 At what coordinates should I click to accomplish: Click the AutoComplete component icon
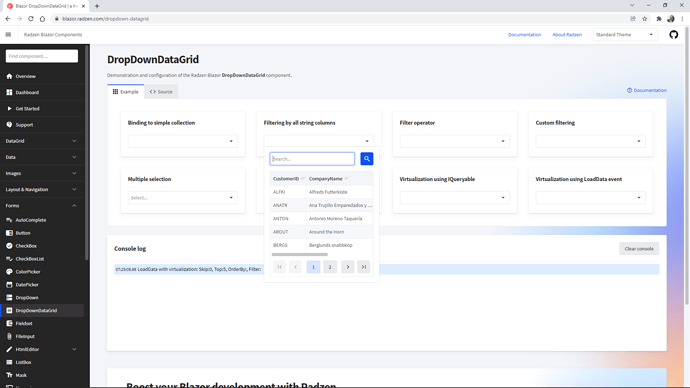tap(9, 220)
